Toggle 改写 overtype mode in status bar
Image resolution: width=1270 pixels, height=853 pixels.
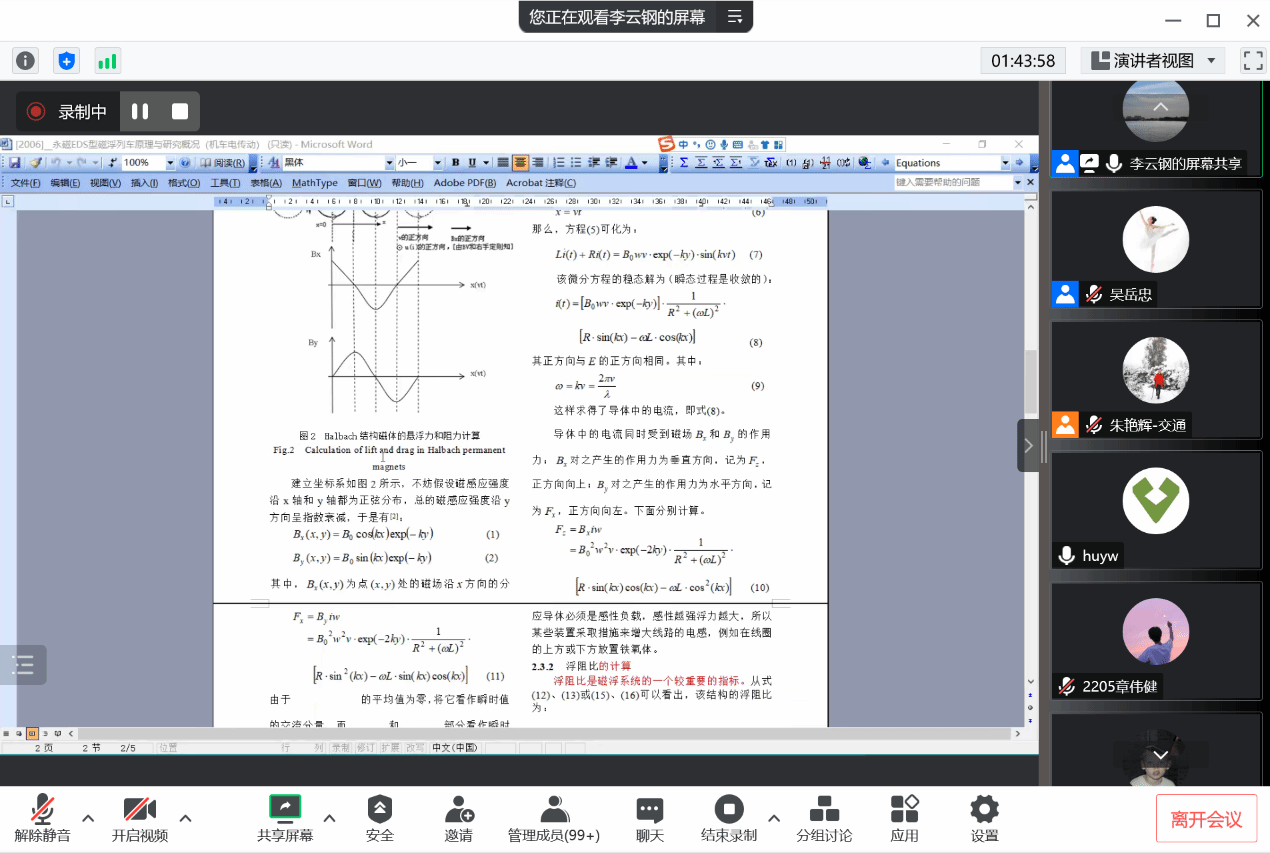[x=415, y=747]
